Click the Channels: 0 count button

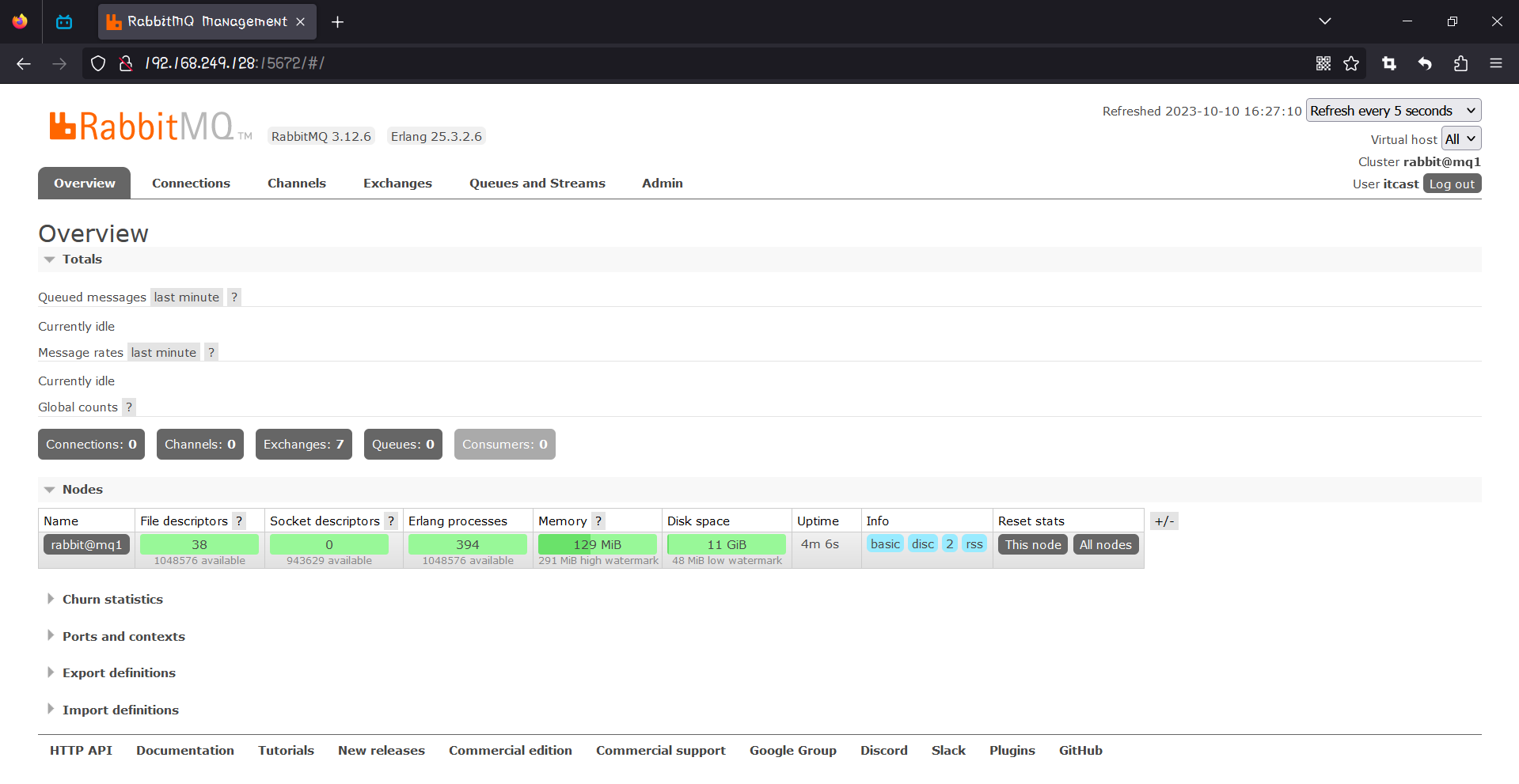[200, 445]
